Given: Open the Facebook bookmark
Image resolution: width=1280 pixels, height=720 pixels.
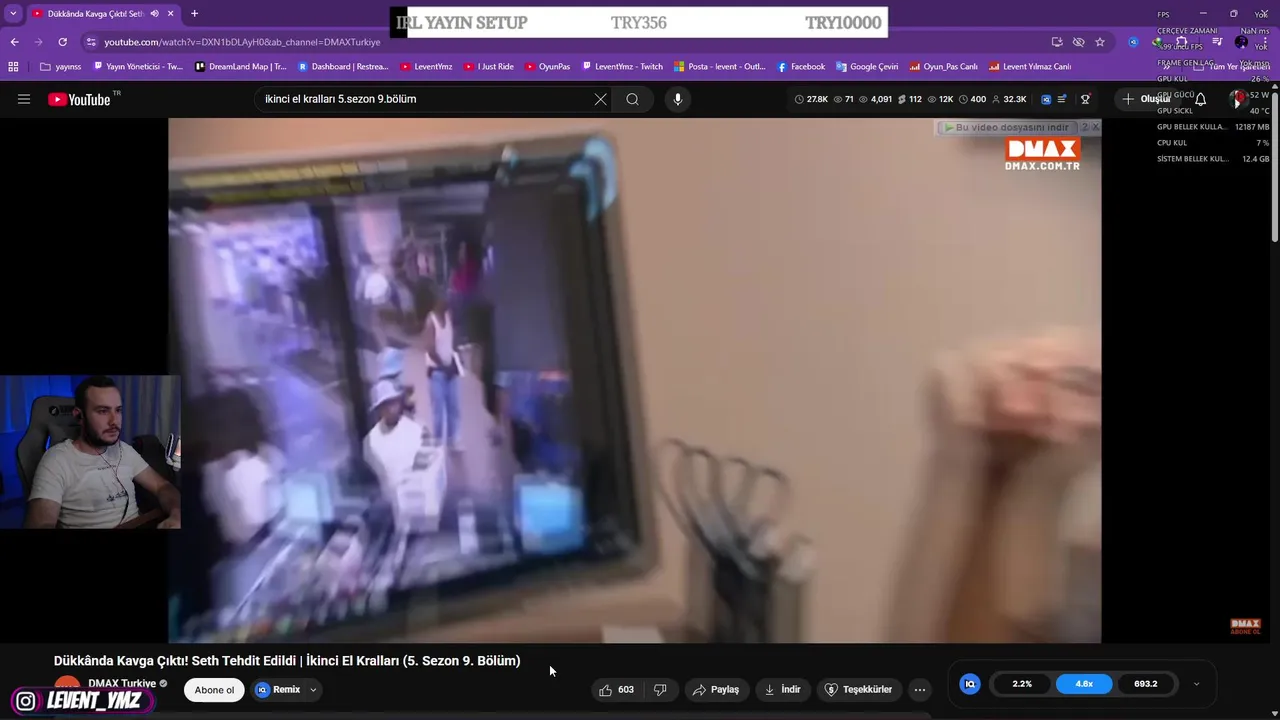Looking at the screenshot, I should (x=801, y=67).
